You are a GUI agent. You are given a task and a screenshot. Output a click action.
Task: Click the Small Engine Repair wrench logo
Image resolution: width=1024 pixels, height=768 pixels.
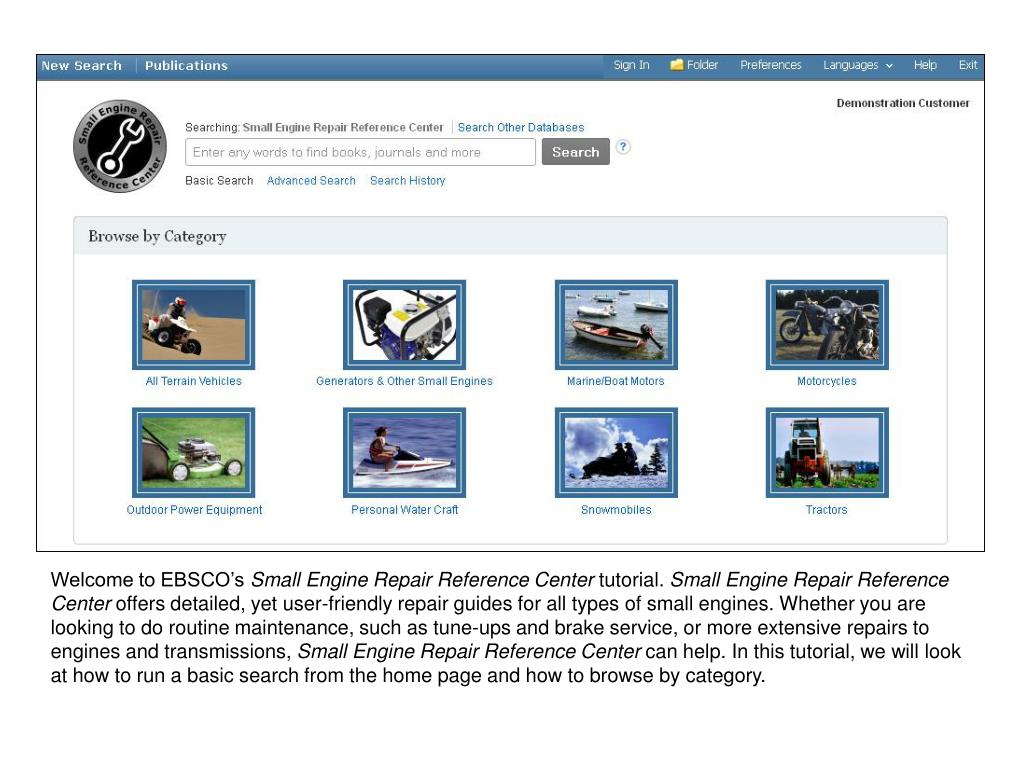(120, 146)
